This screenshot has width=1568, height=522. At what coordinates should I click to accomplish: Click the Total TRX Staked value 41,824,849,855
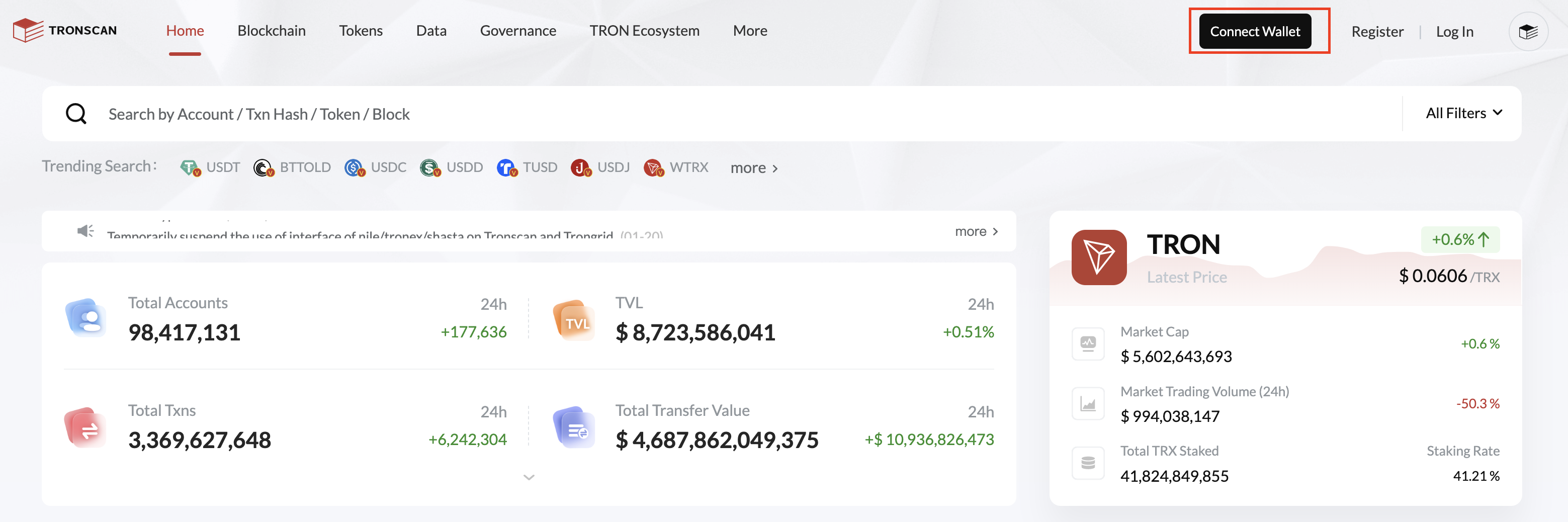click(1174, 476)
